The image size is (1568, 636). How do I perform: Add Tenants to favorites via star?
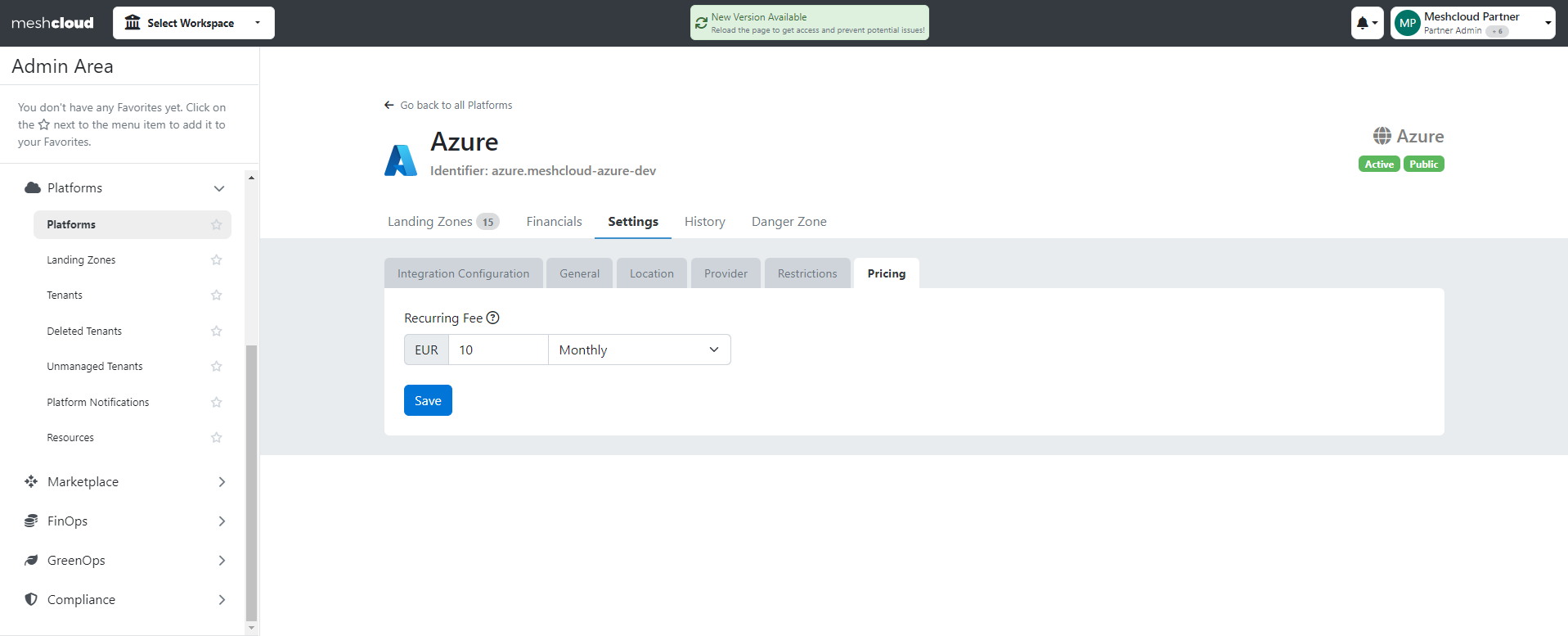216,295
